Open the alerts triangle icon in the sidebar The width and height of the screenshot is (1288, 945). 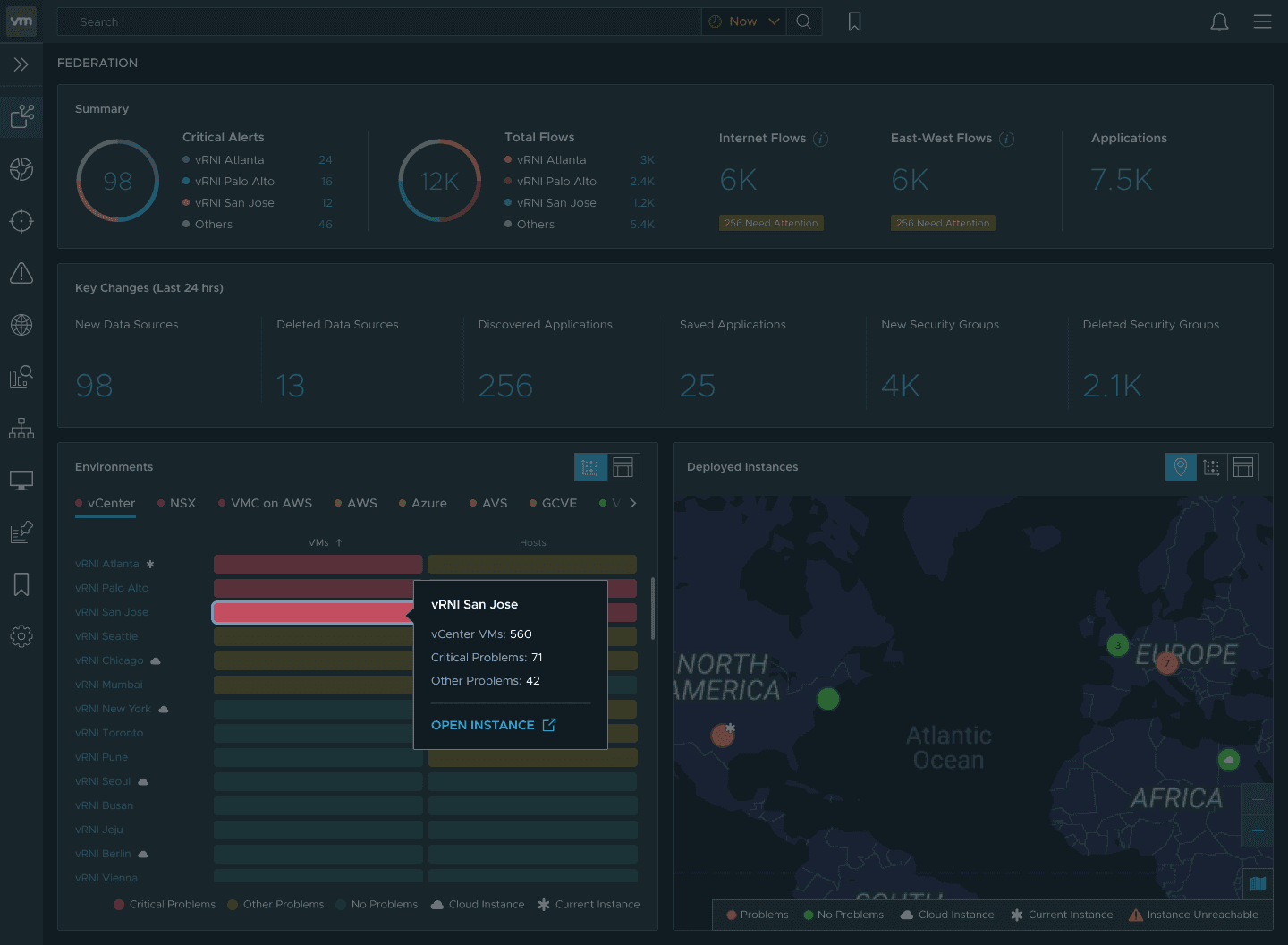[x=21, y=273]
